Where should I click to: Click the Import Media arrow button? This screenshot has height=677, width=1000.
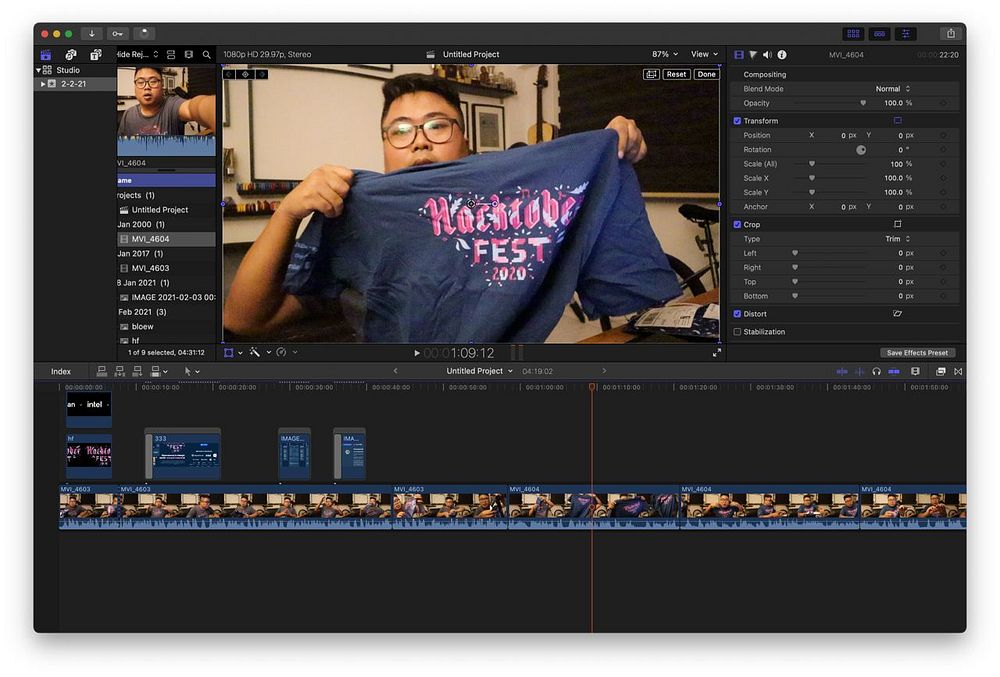pyautogui.click(x=91, y=34)
